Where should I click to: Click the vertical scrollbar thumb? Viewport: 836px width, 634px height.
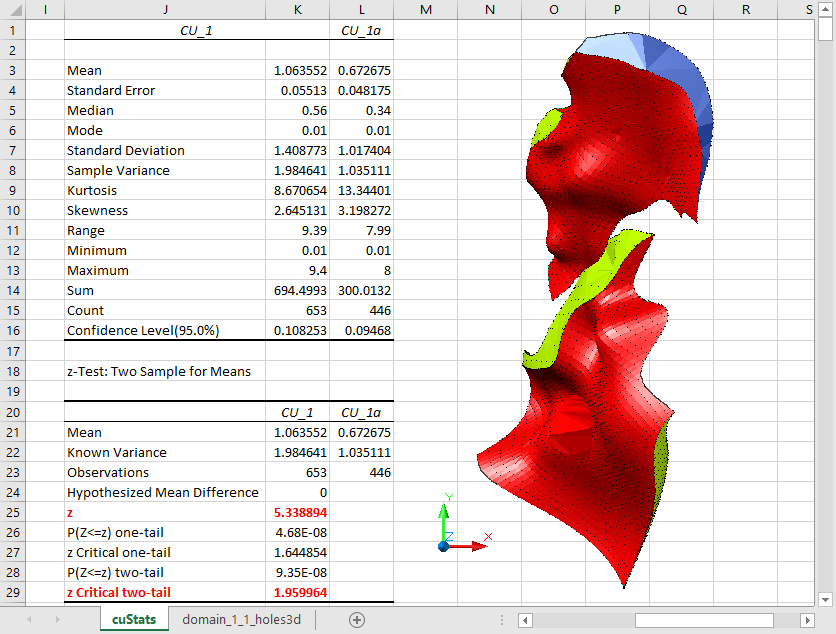coord(825,28)
